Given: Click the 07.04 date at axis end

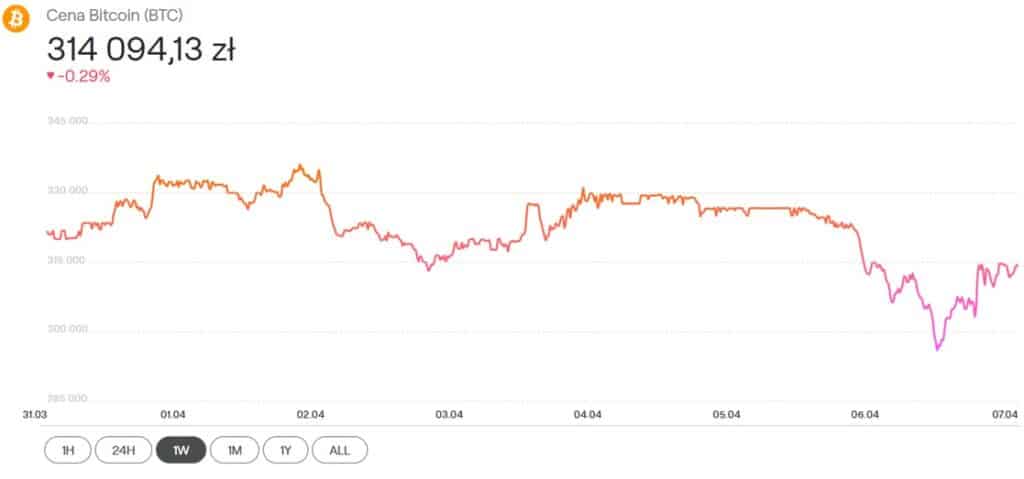Looking at the screenshot, I should point(1004,414).
